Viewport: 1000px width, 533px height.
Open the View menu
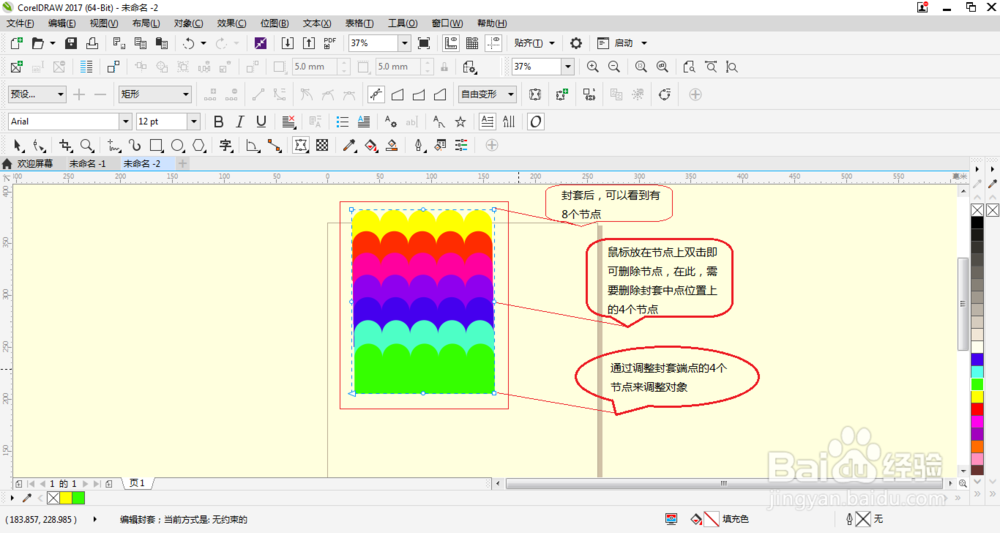pos(103,24)
